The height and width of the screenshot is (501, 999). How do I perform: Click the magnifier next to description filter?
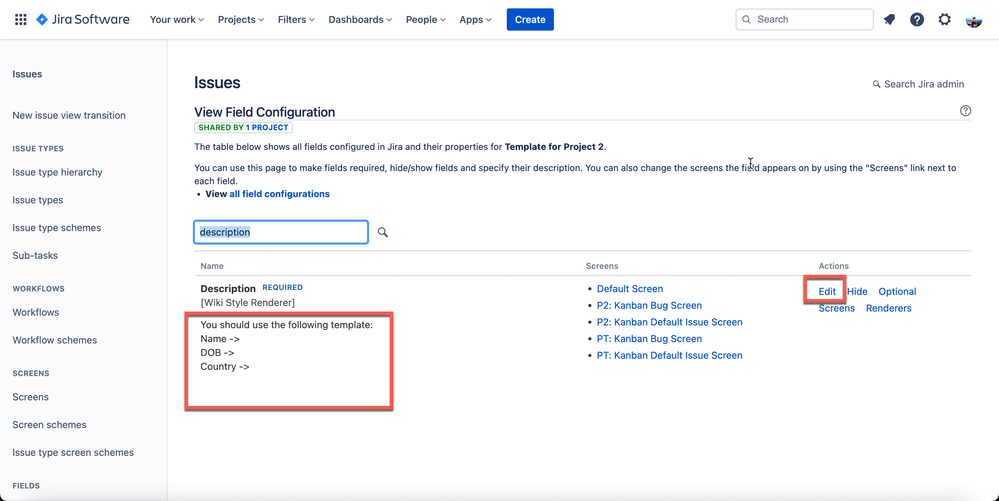[x=383, y=232]
